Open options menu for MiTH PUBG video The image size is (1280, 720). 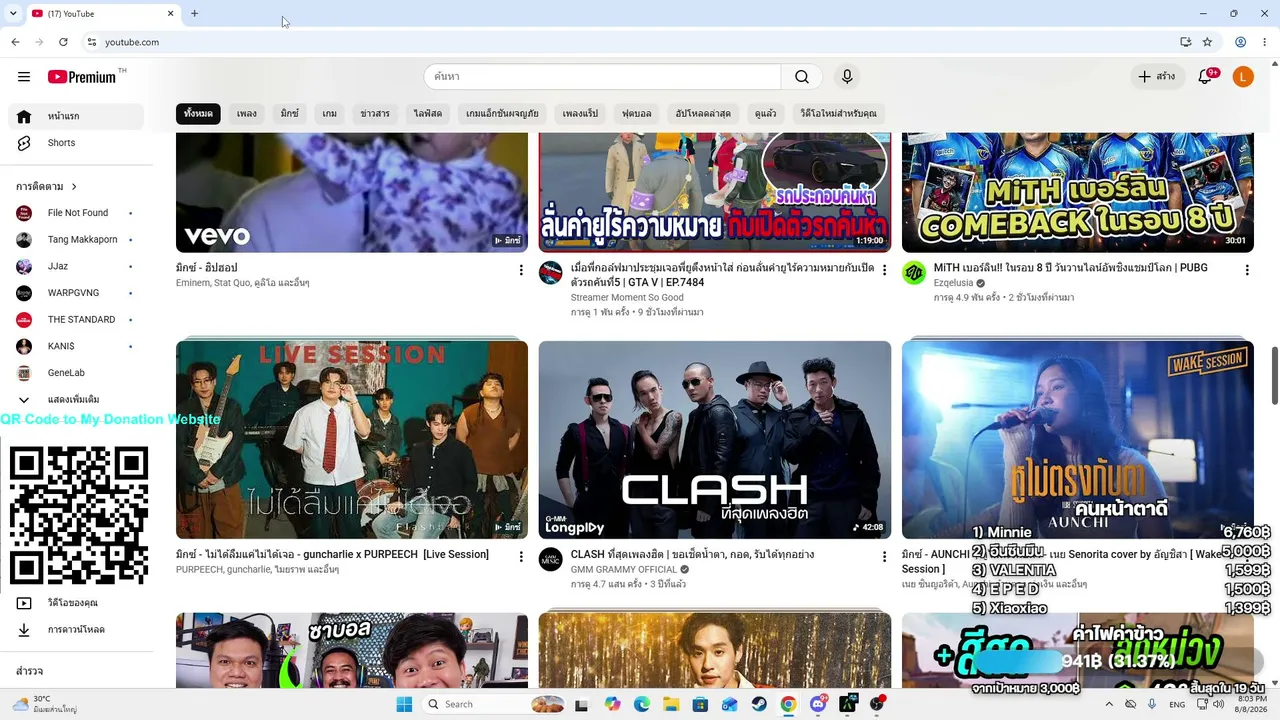[x=1246, y=270]
